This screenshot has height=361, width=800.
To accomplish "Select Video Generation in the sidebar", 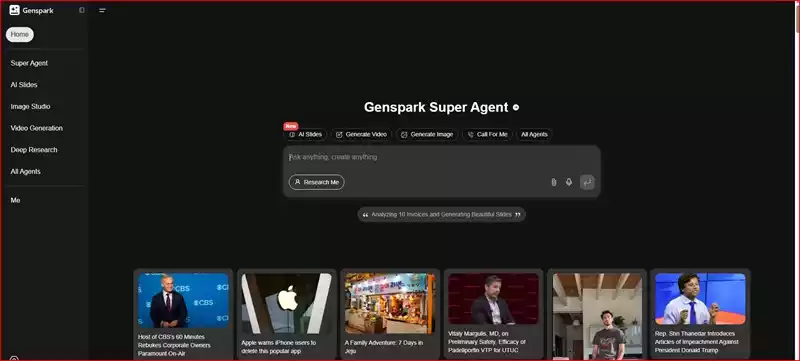I will [x=37, y=128].
